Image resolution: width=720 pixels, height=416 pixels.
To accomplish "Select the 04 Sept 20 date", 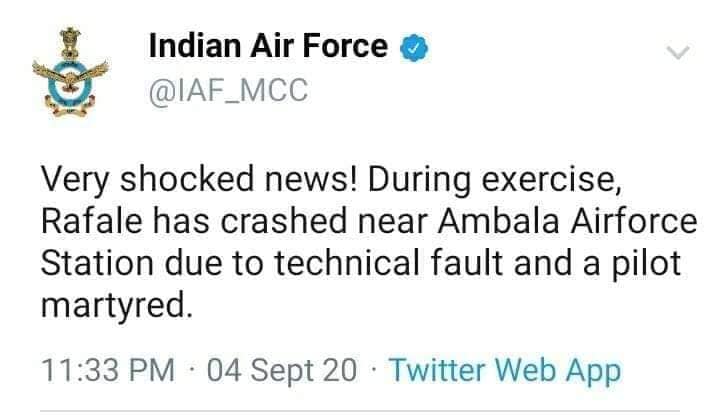I will (x=281, y=371).
